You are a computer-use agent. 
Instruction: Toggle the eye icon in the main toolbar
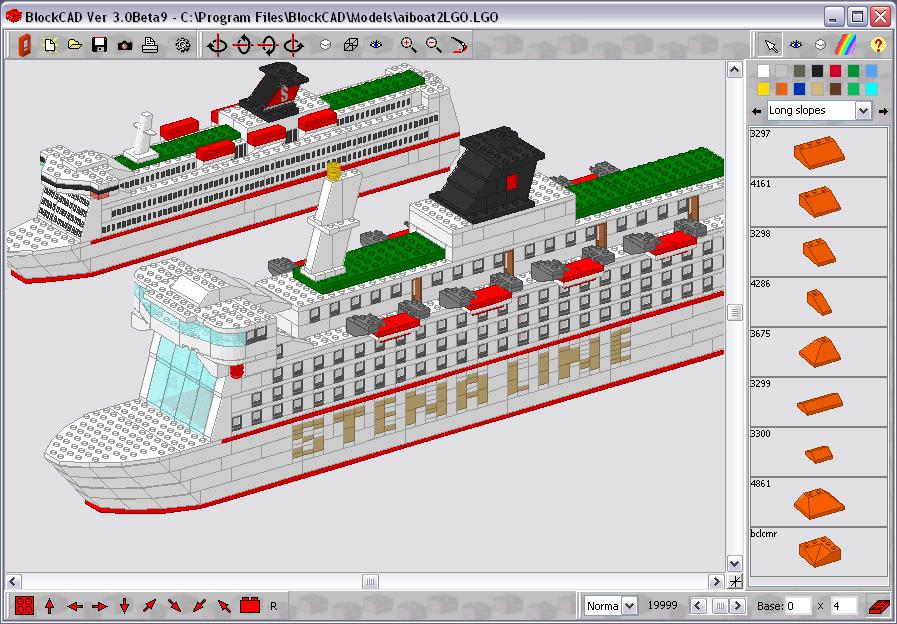[376, 44]
